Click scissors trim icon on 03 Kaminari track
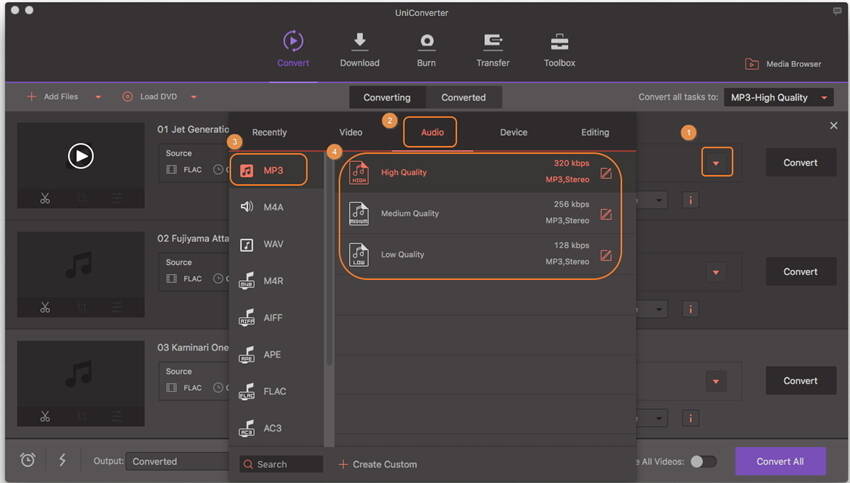The width and height of the screenshot is (850, 483). pos(45,416)
